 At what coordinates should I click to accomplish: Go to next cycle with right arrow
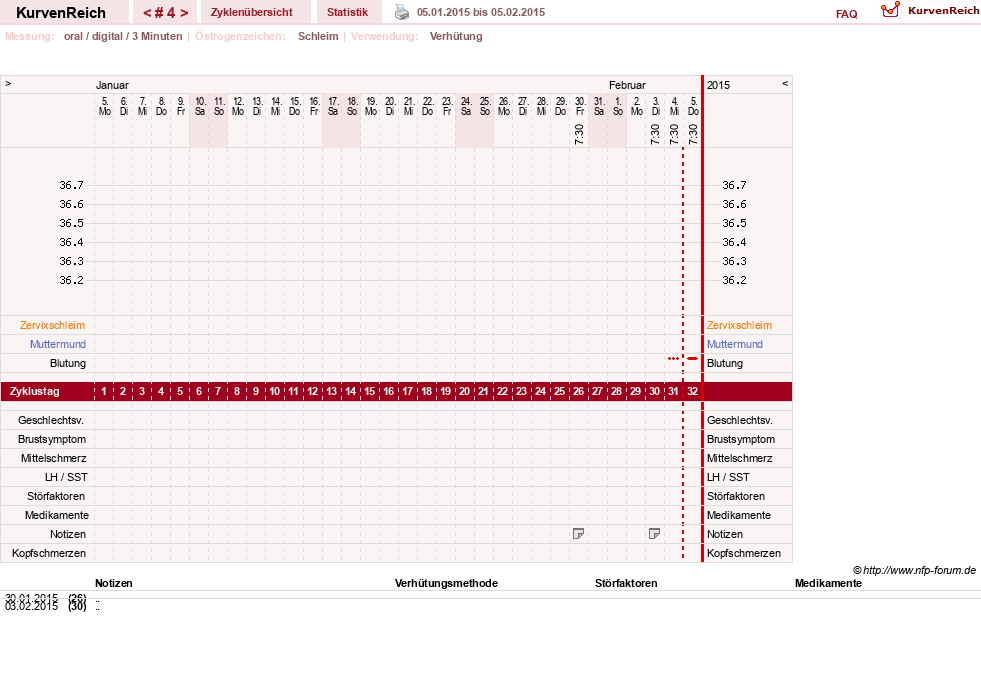tap(184, 13)
